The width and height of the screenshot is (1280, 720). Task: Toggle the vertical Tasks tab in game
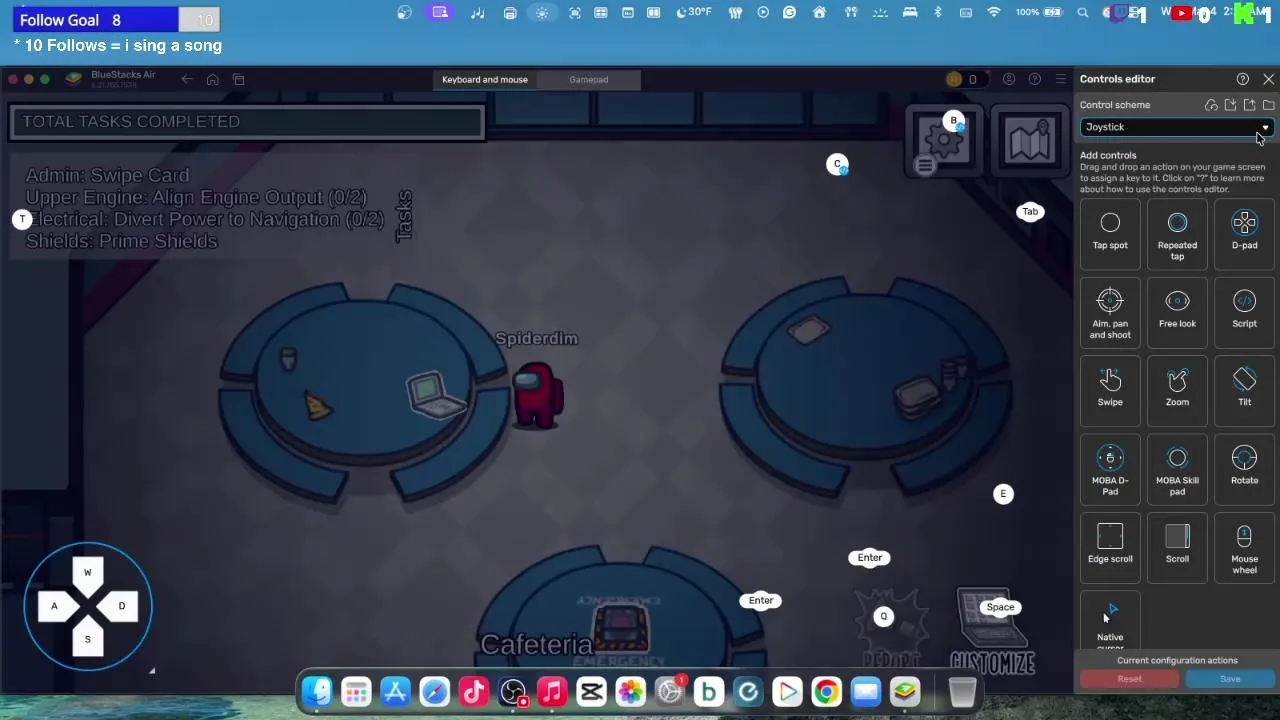(404, 216)
